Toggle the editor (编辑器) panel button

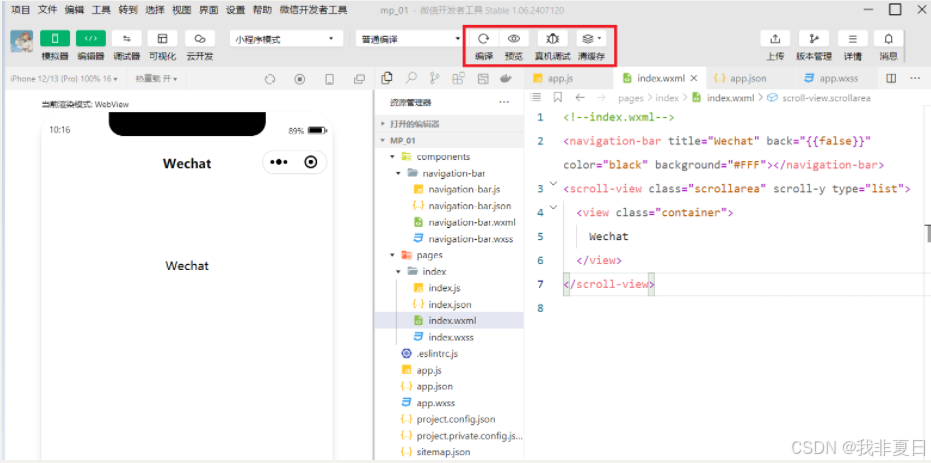tap(91, 39)
